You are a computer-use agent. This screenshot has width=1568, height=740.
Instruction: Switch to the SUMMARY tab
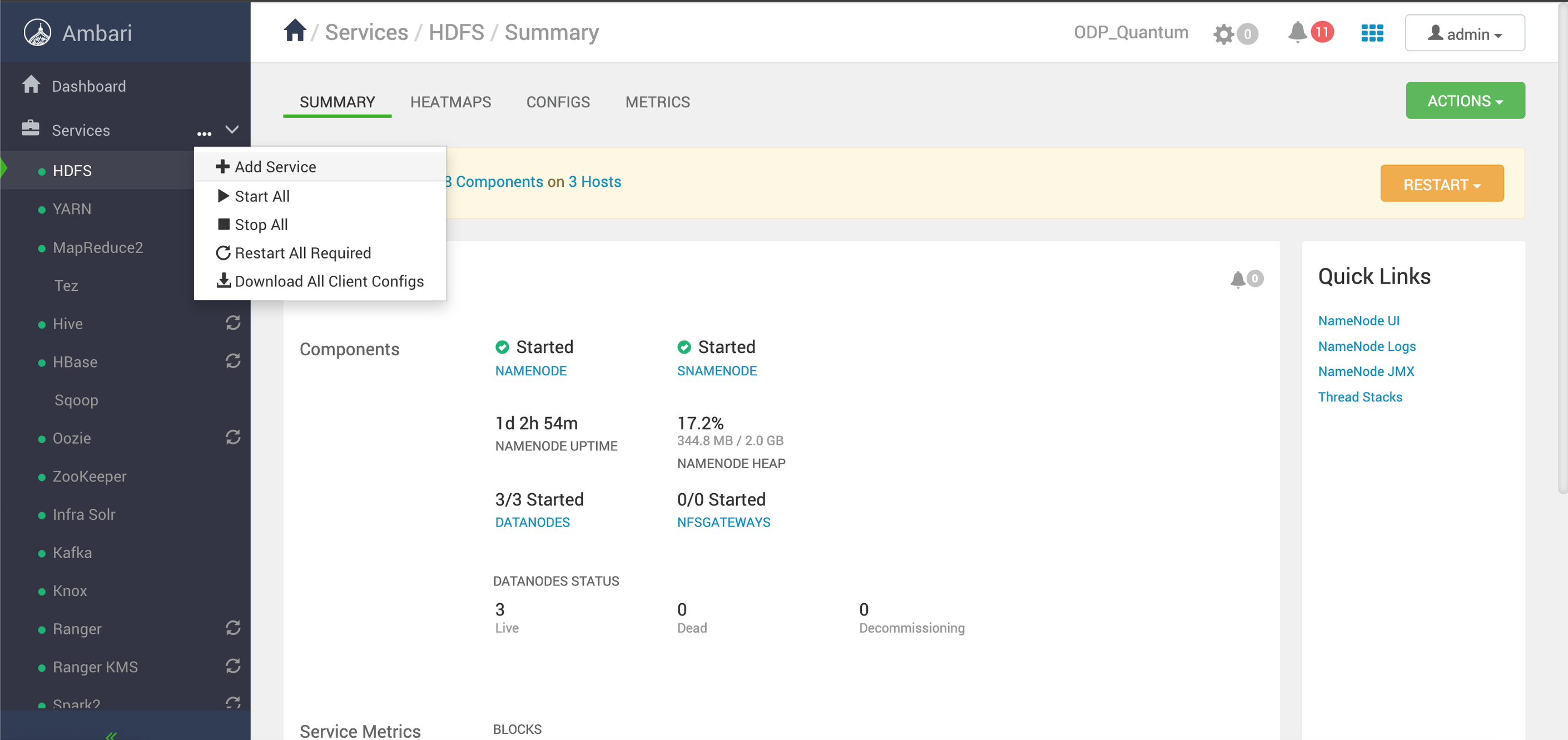[337, 102]
